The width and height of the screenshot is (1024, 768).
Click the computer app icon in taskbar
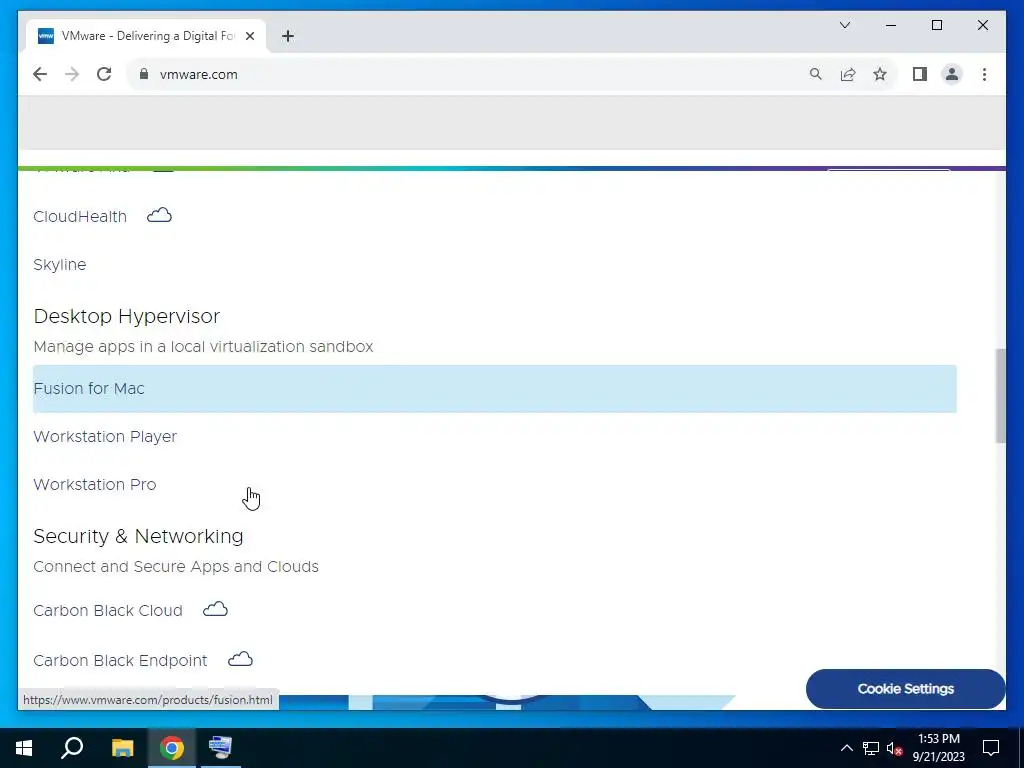(220, 748)
